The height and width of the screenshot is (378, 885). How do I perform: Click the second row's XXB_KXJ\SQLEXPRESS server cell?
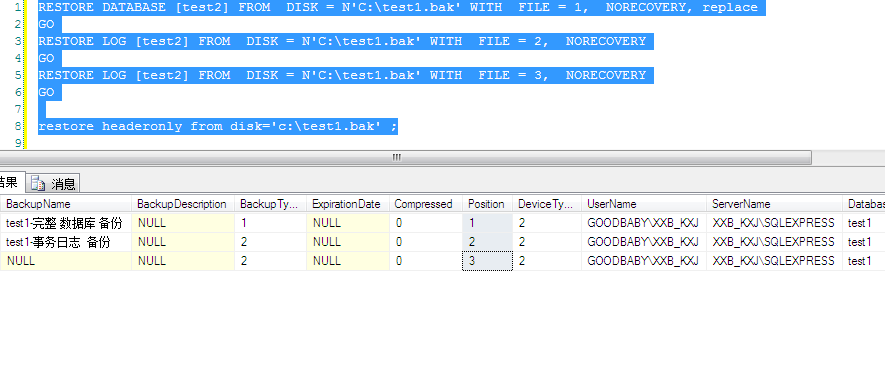click(774, 242)
